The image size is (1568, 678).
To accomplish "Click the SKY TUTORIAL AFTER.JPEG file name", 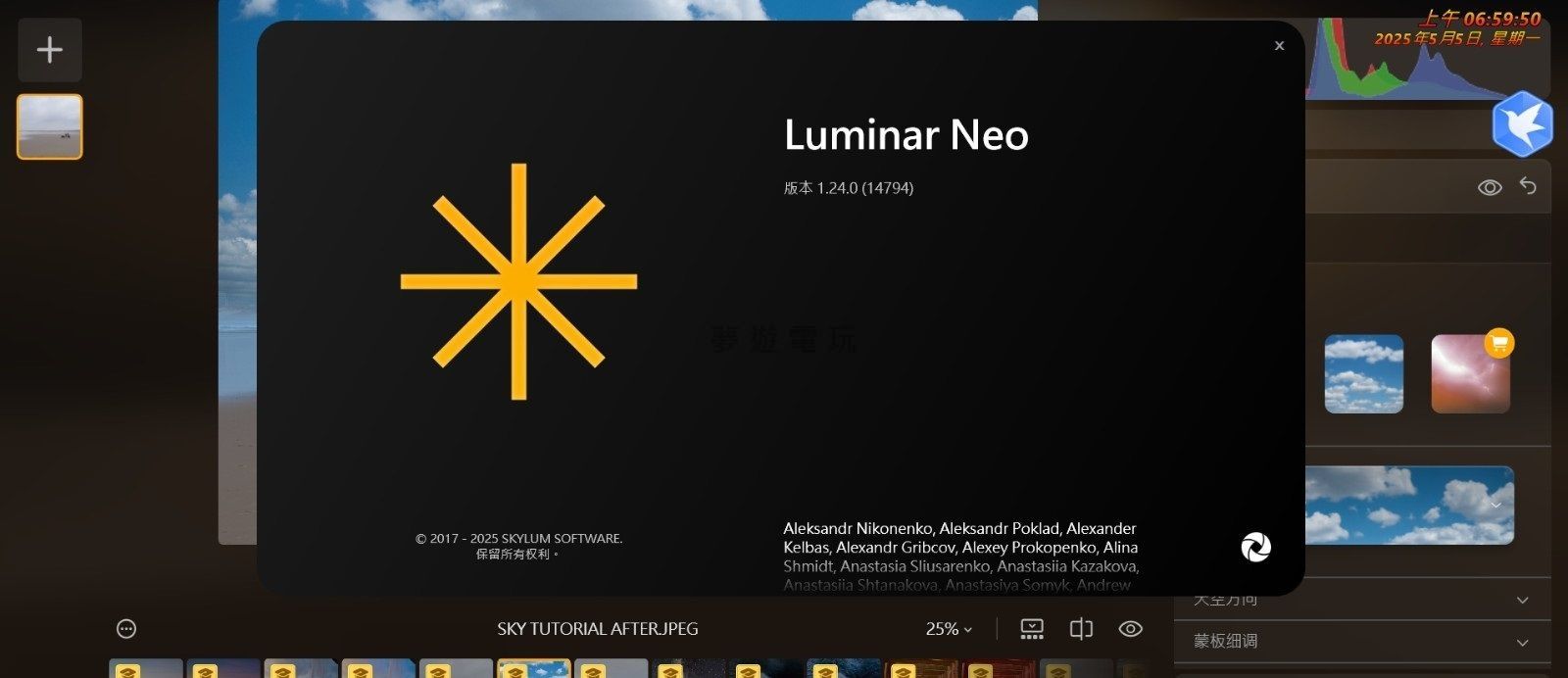I will pos(598,629).
